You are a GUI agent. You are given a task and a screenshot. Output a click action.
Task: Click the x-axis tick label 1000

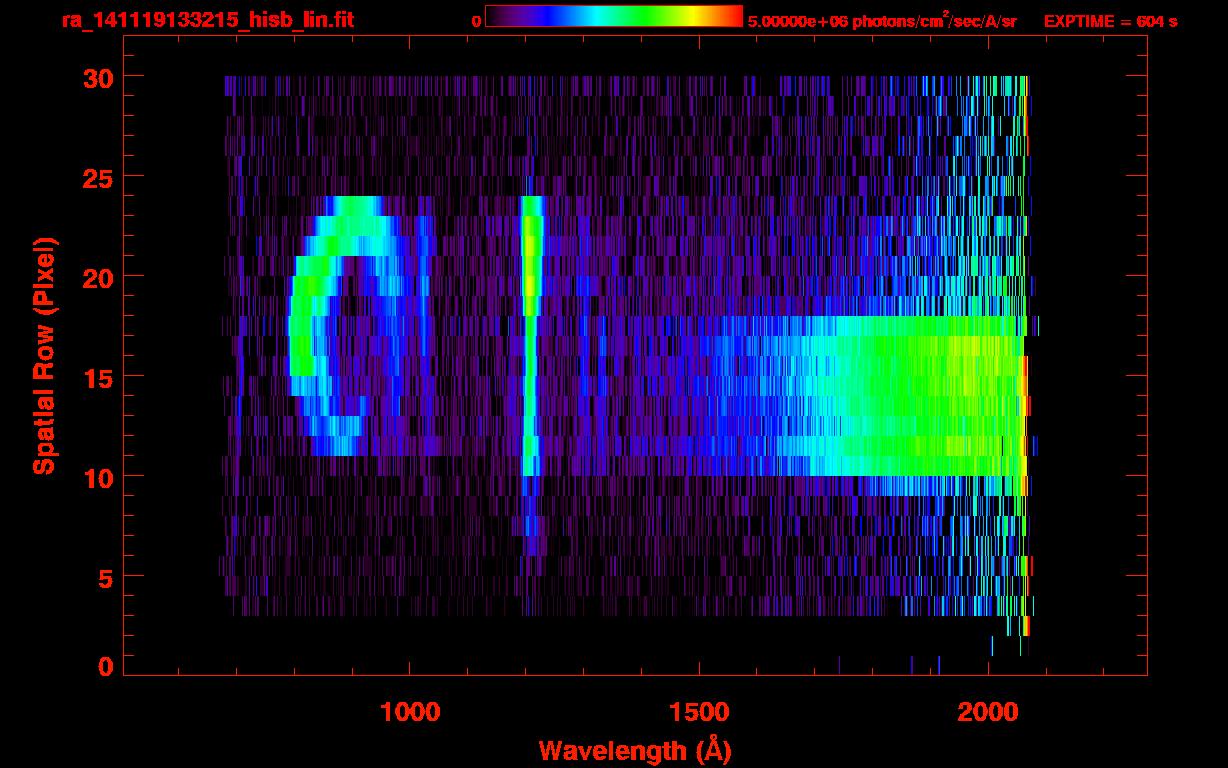pos(410,711)
